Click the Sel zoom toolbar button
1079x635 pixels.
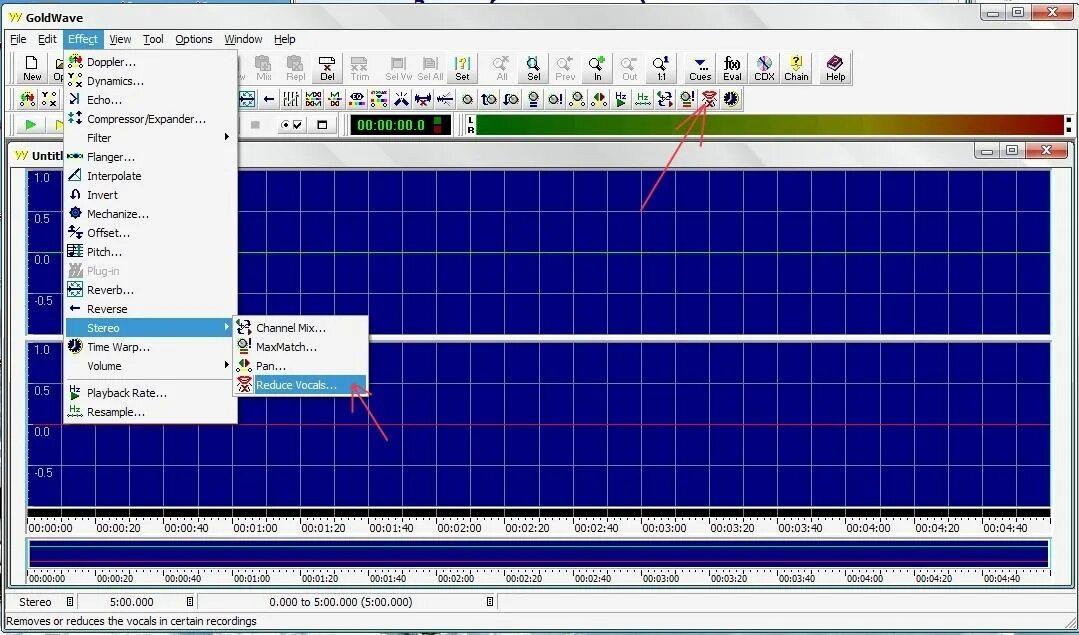pyautogui.click(x=533, y=68)
